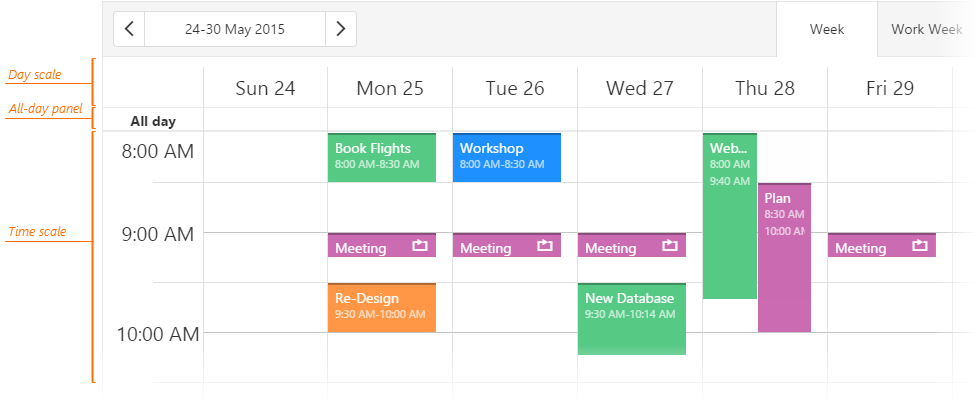This screenshot has width=977, height=403.
Task: Click the Fri 29 day header
Action: coord(890,88)
